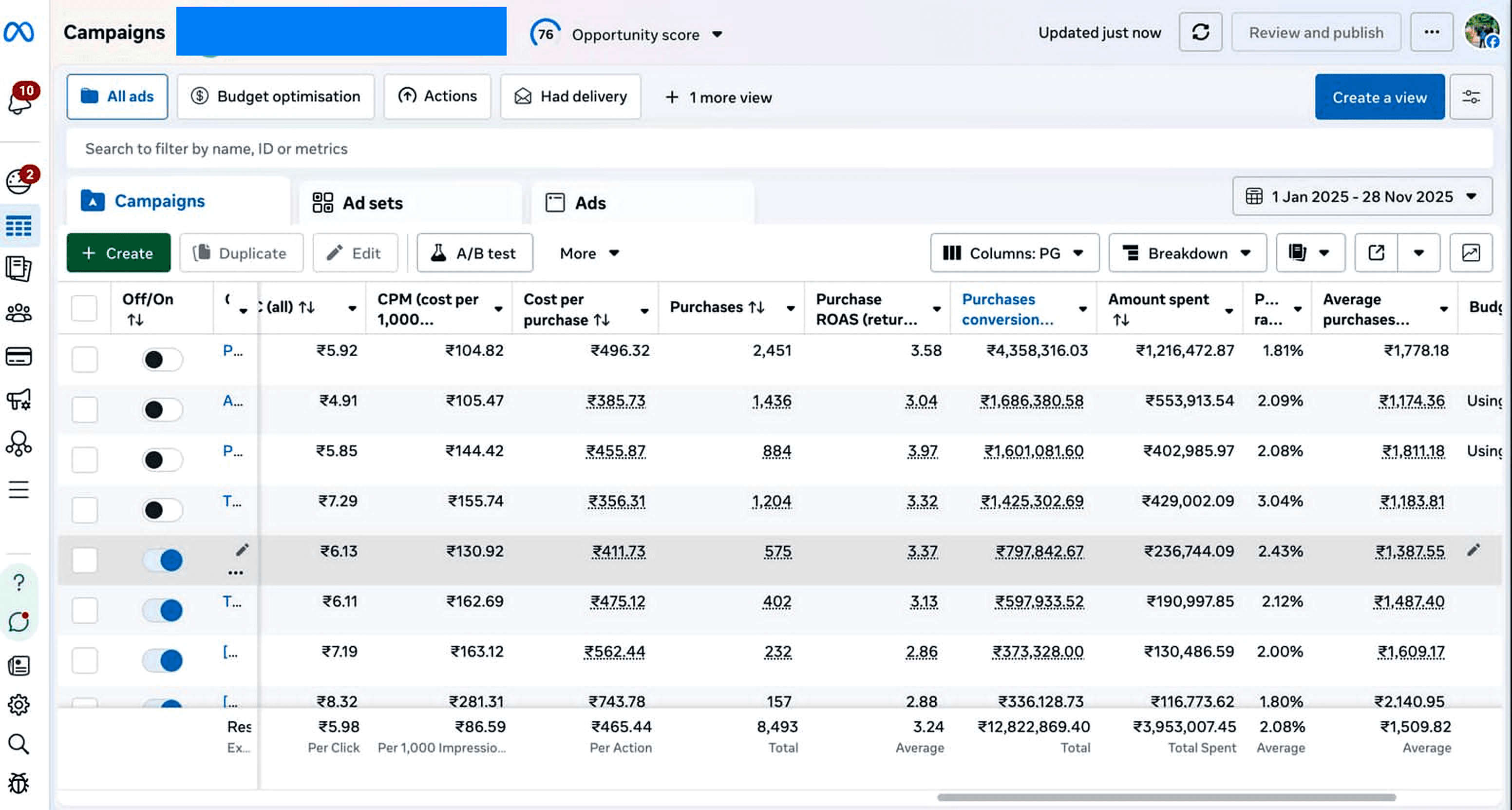Image resolution: width=1512 pixels, height=810 pixels.
Task: Click the refresh data icon
Action: [x=1200, y=32]
